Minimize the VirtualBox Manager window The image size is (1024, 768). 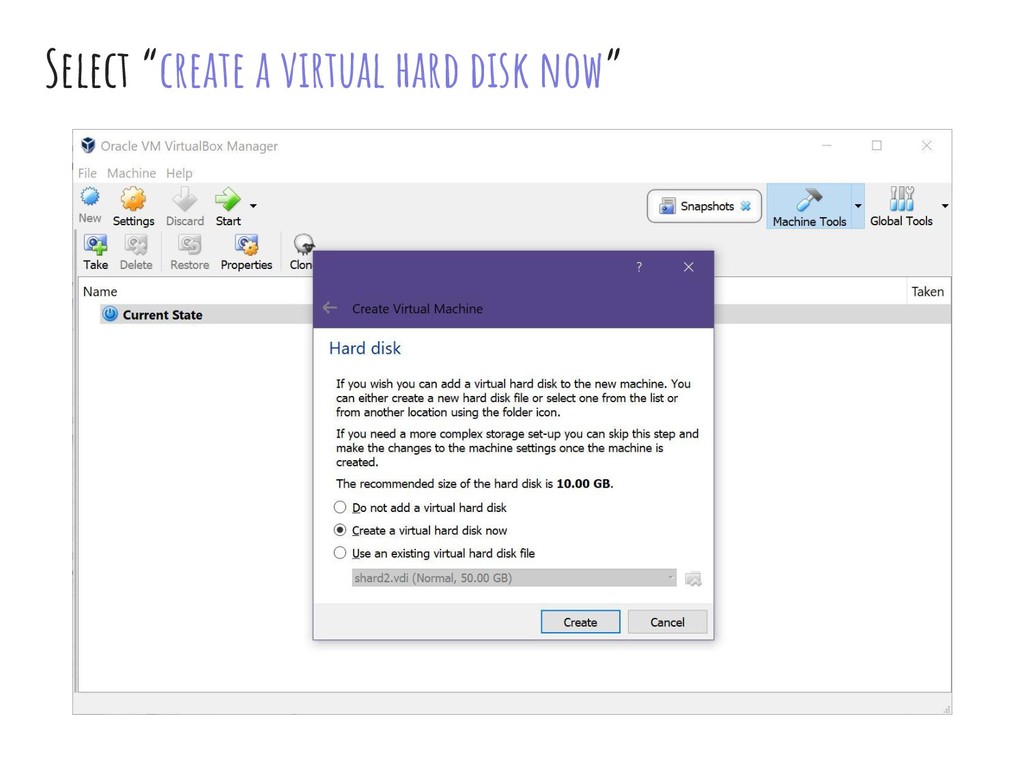pos(827,146)
